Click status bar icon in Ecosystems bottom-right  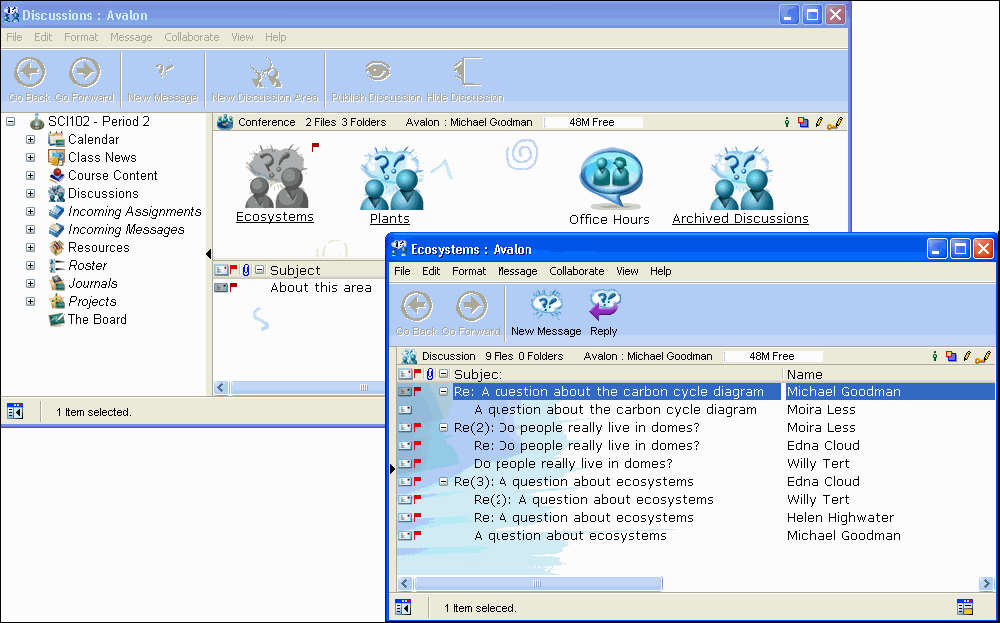coord(964,607)
